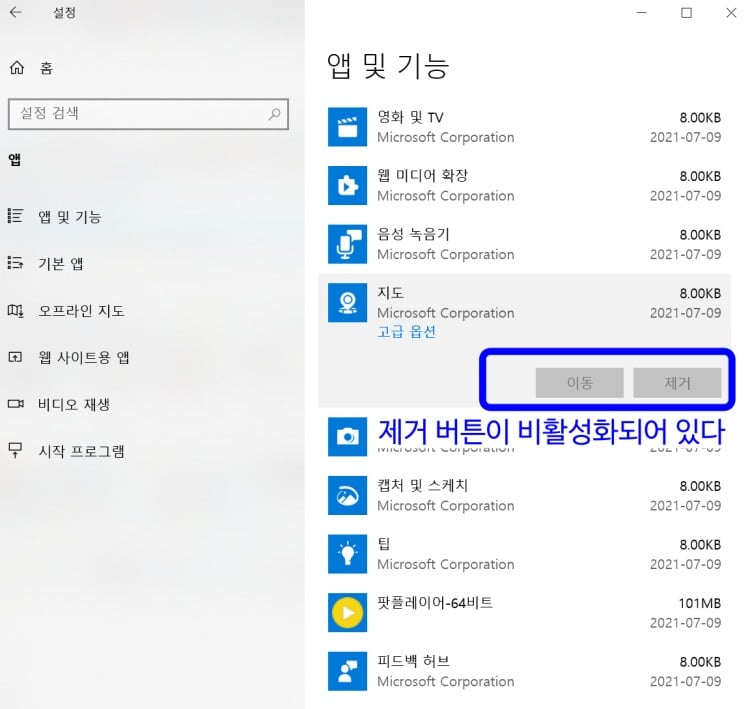The width and height of the screenshot is (750, 709).
Task: Open the Home (홈) icon
Action: 17,68
